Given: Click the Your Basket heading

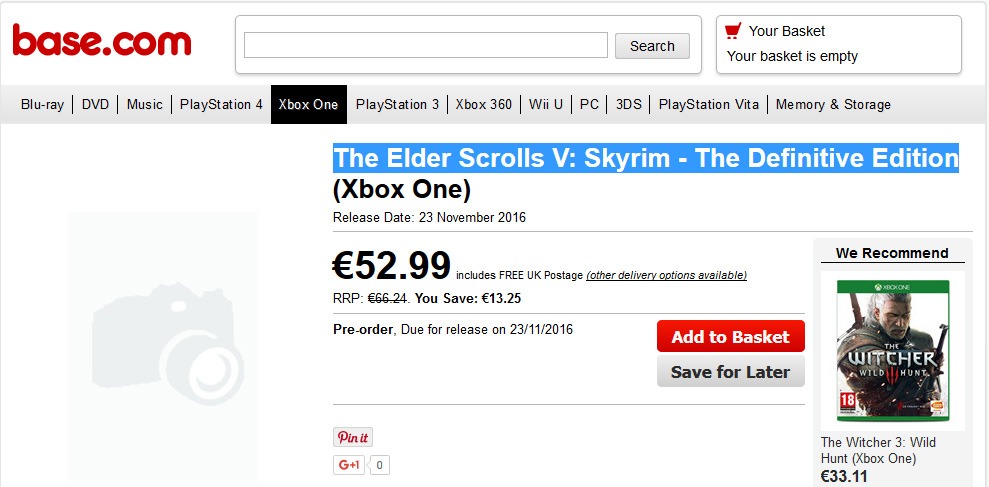Looking at the screenshot, I should [787, 31].
